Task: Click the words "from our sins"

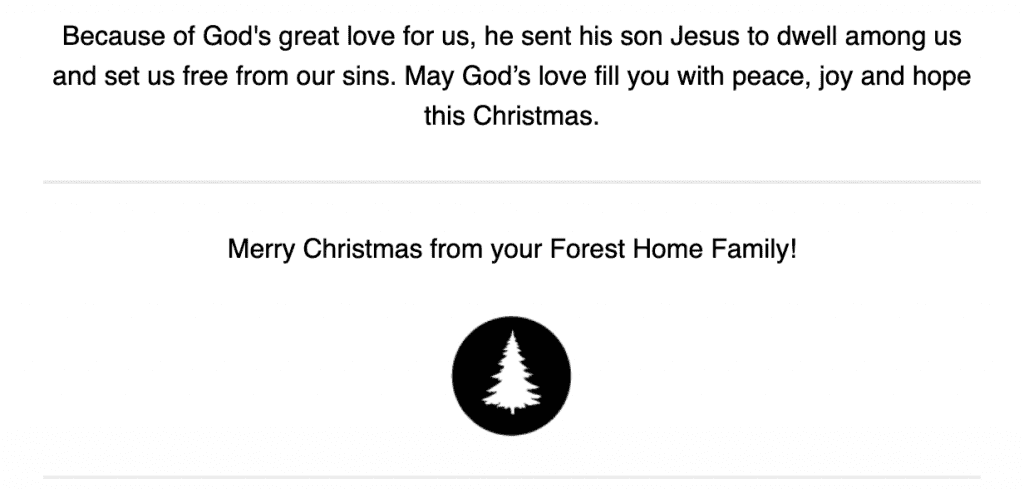Action: [x=316, y=76]
